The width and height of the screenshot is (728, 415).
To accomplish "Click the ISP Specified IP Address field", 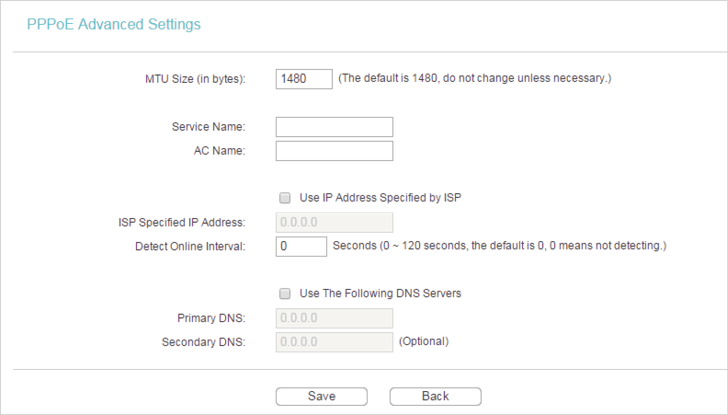I will (334, 222).
